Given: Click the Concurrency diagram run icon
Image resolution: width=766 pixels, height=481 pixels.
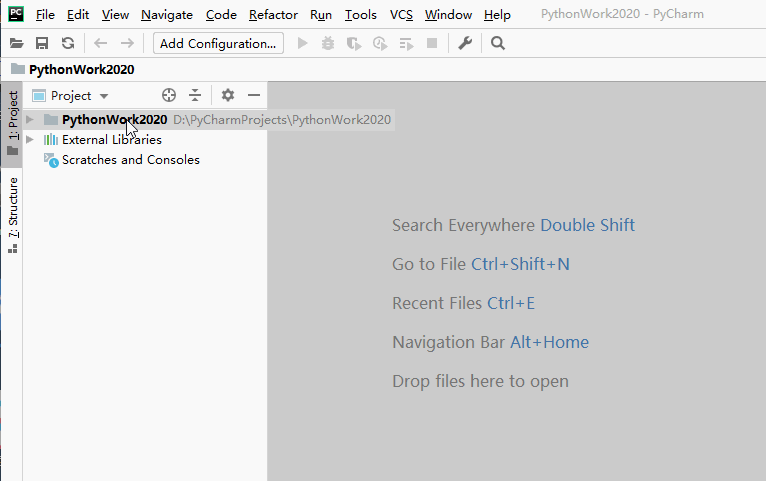Looking at the screenshot, I should pyautogui.click(x=406, y=44).
